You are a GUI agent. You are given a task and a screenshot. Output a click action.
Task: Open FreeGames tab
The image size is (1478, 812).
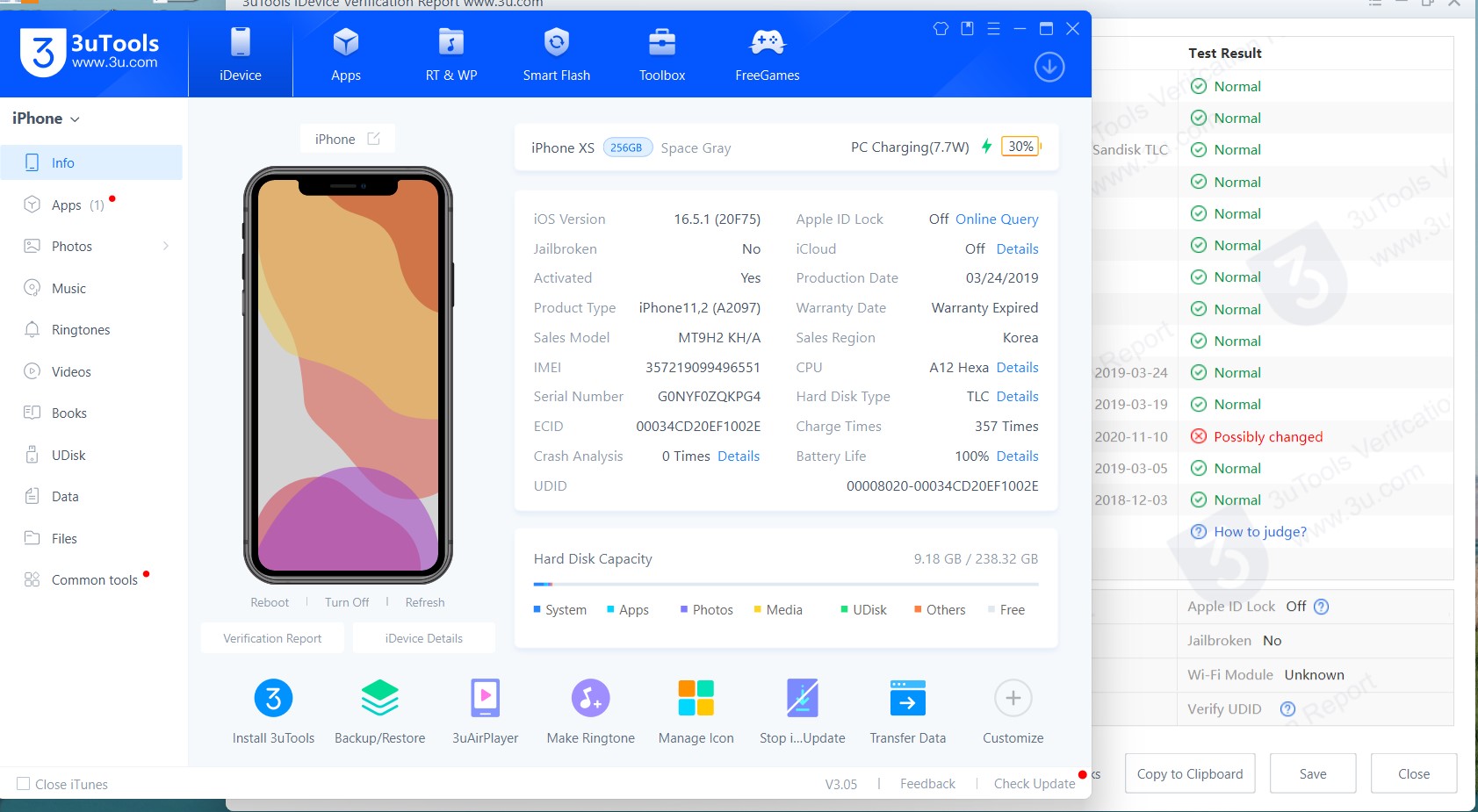768,54
